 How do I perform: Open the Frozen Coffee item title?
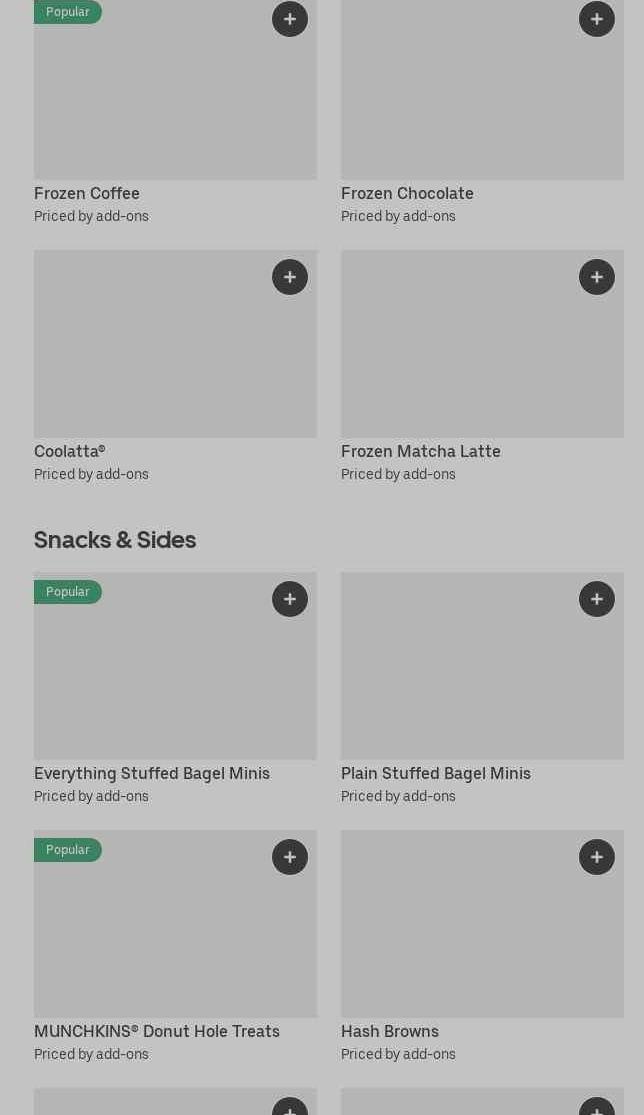(87, 193)
